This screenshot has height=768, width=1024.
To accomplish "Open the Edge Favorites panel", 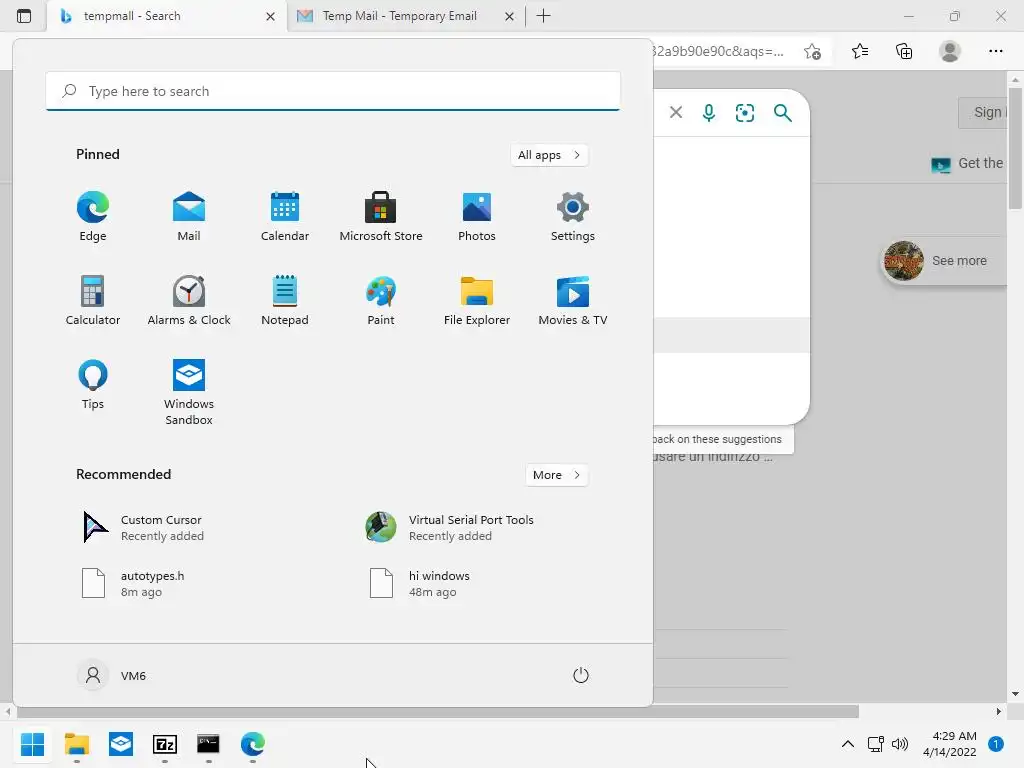I will [860, 51].
